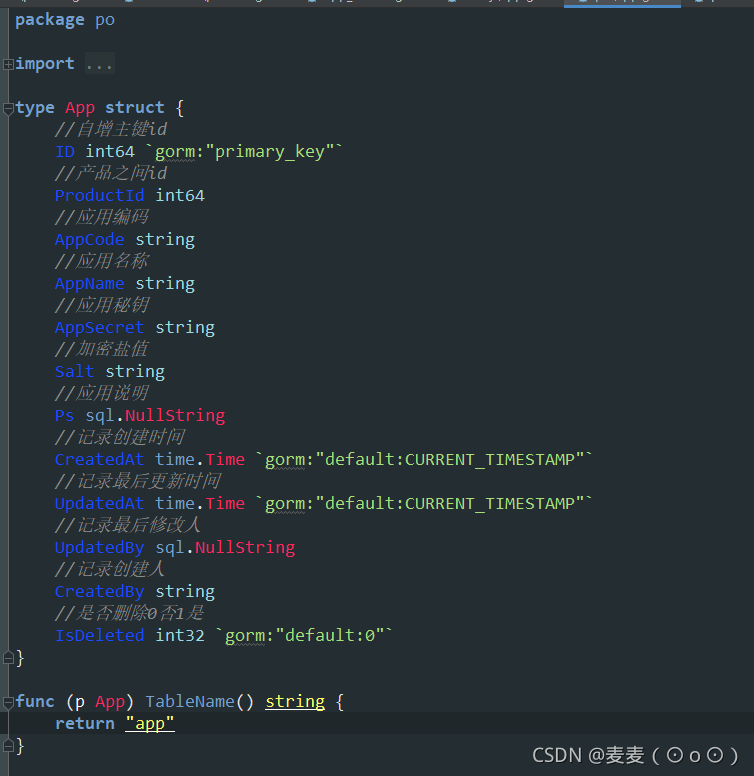Click the 'int32' type
754x776 pixels.
coord(180,635)
